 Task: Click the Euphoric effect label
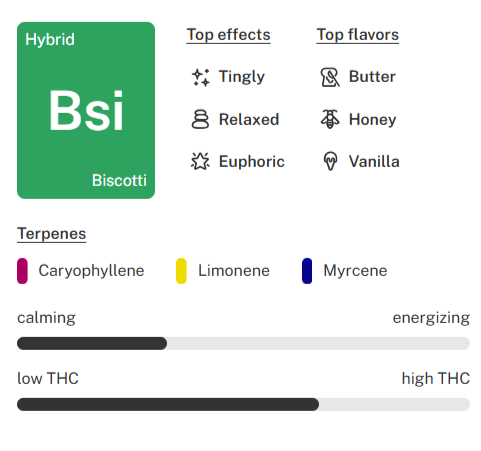(252, 162)
